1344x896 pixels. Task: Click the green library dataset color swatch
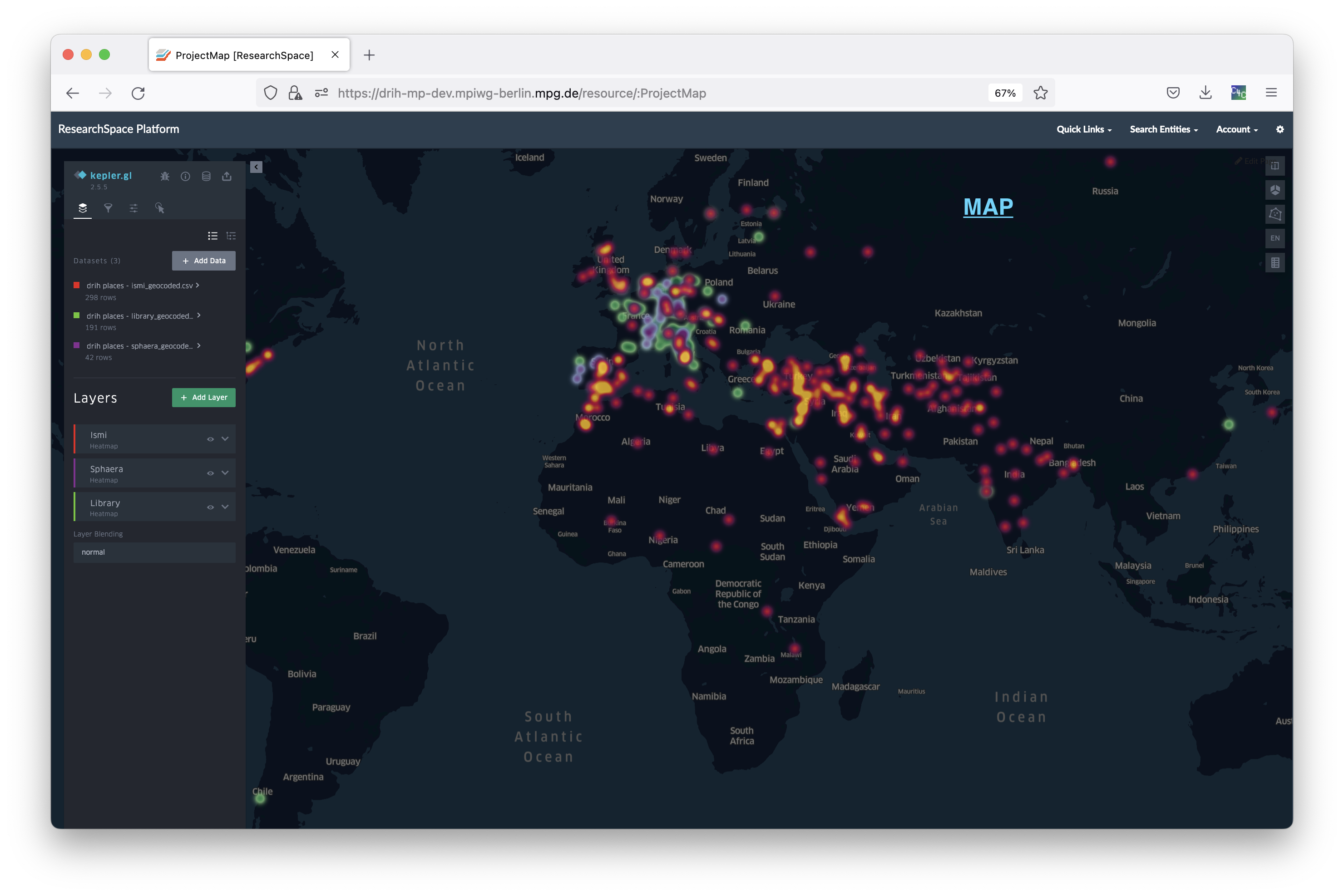point(77,315)
